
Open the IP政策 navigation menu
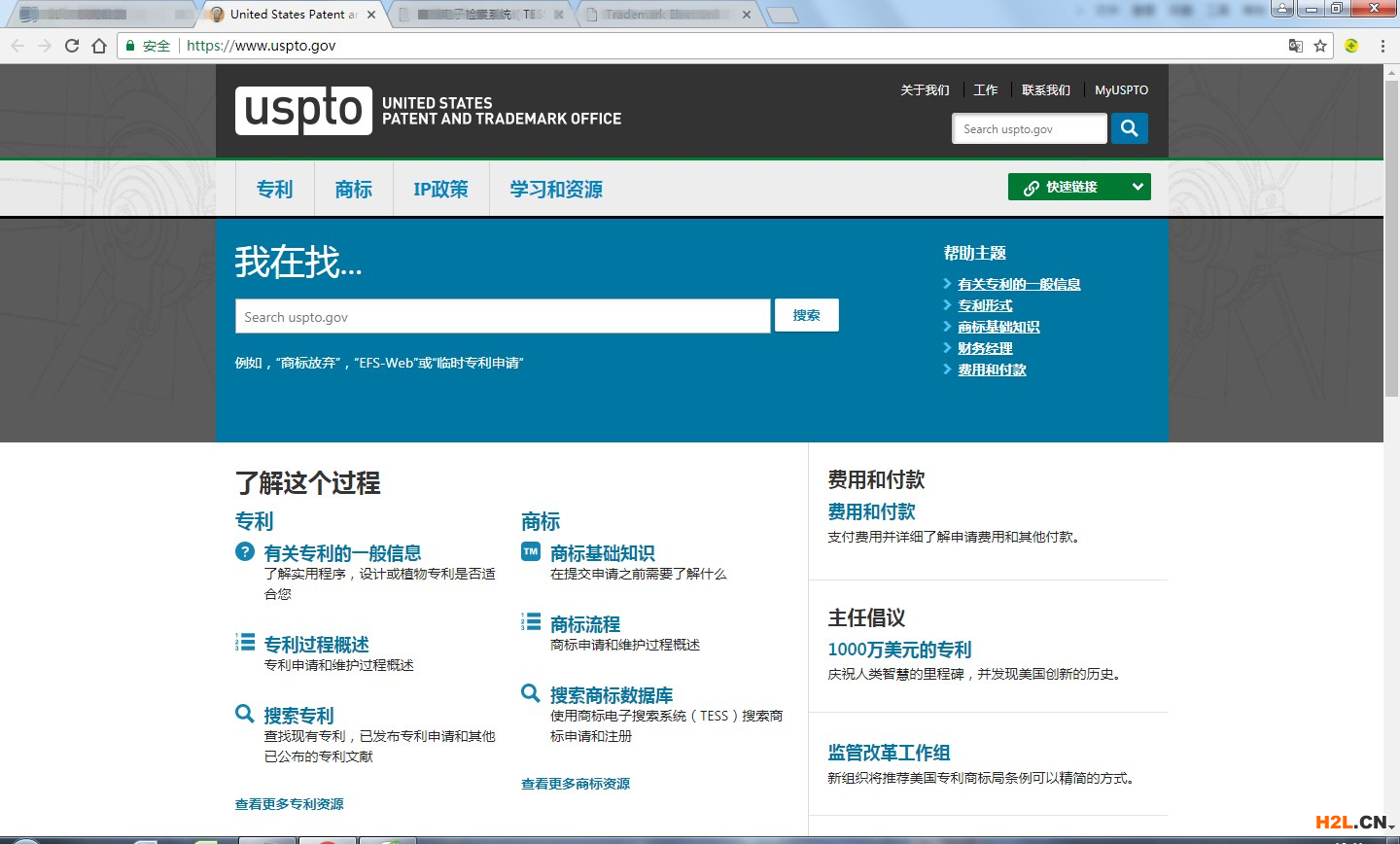point(440,189)
